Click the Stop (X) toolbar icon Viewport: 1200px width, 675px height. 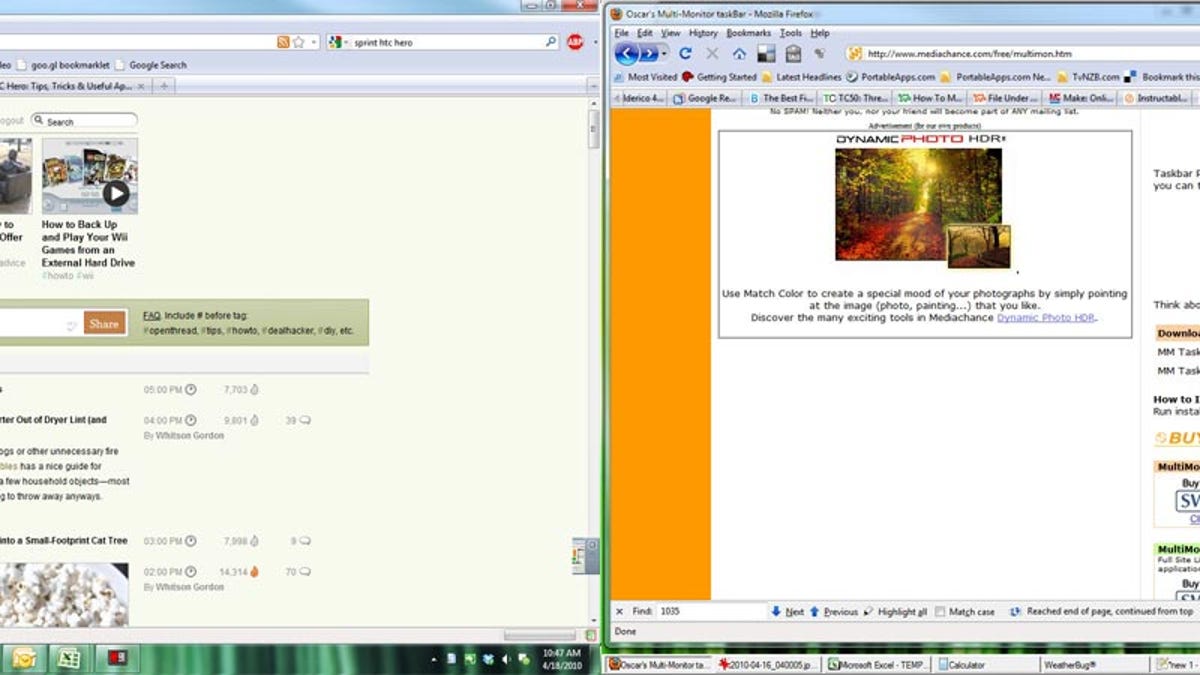coord(712,53)
